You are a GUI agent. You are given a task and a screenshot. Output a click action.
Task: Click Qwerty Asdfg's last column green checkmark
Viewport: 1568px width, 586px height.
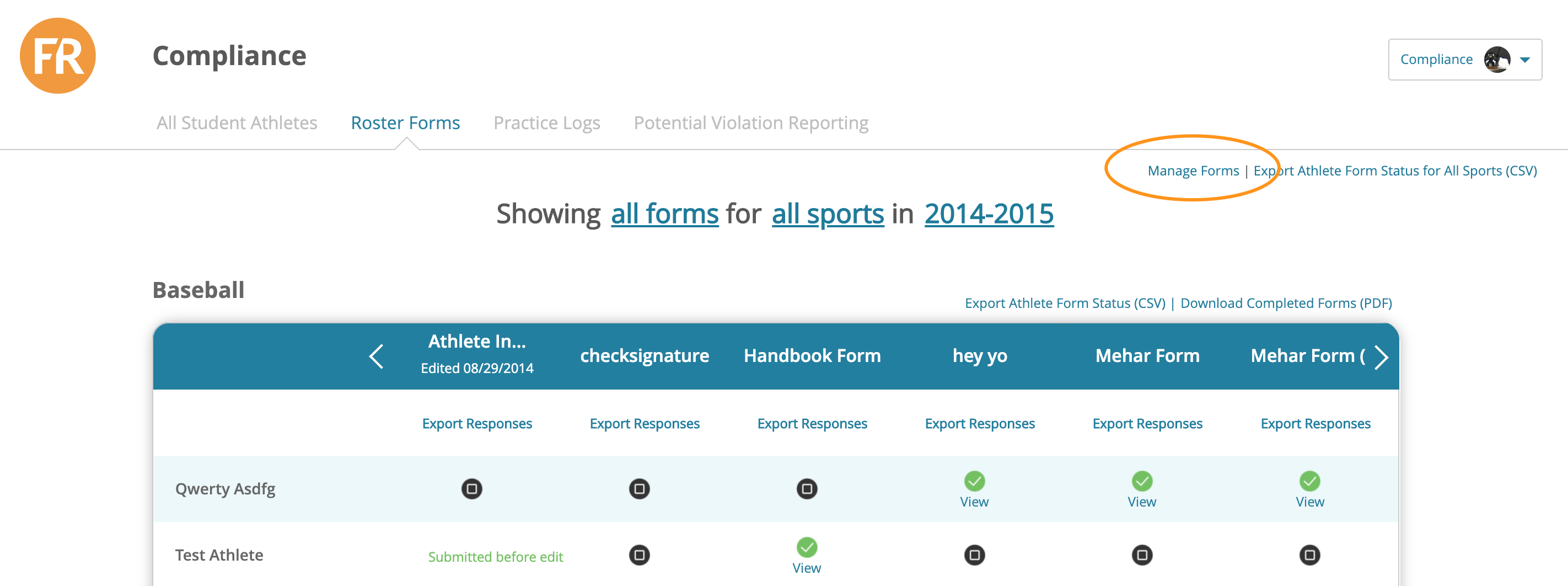click(1310, 481)
